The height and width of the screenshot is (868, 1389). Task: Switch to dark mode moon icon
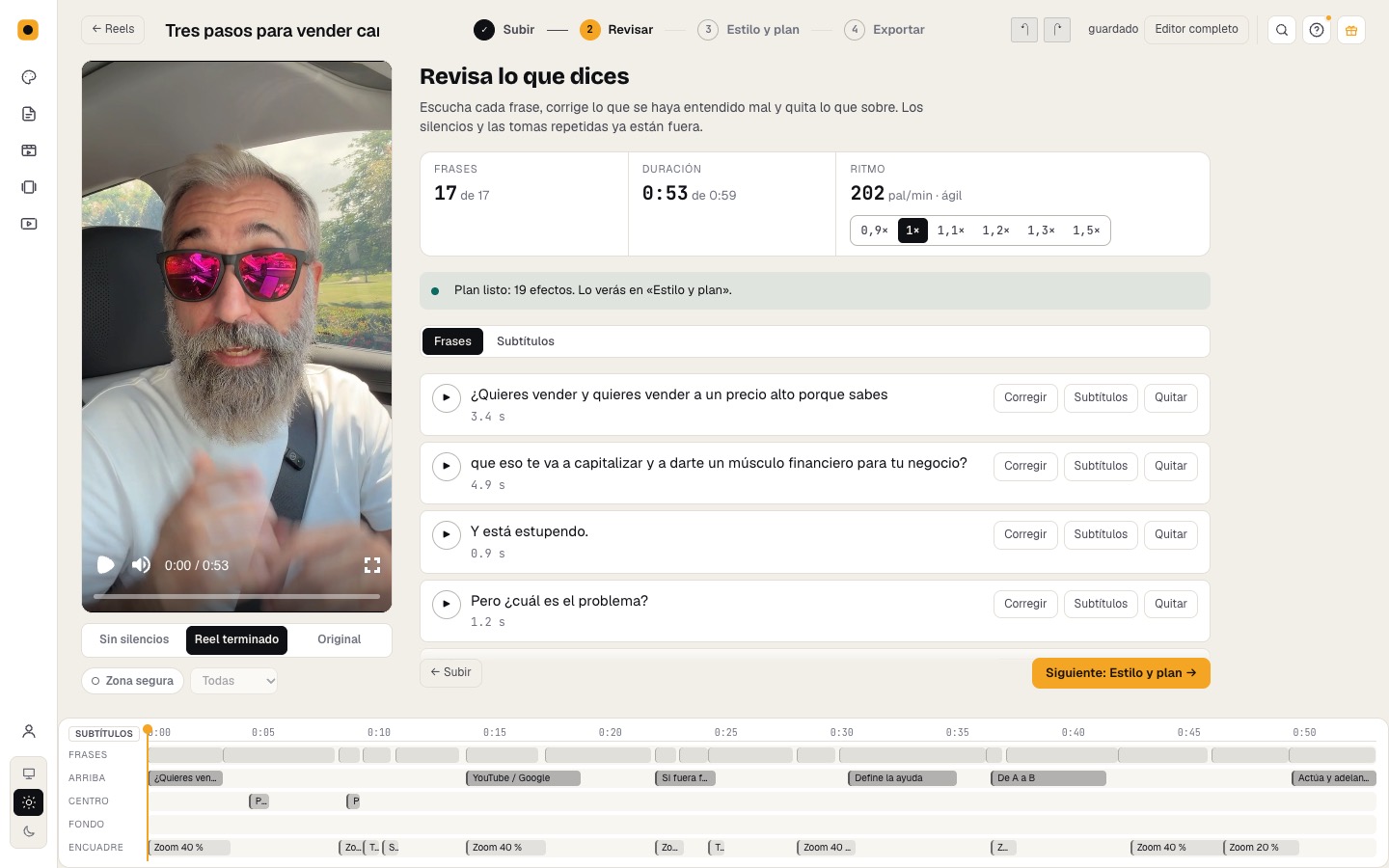(29, 831)
